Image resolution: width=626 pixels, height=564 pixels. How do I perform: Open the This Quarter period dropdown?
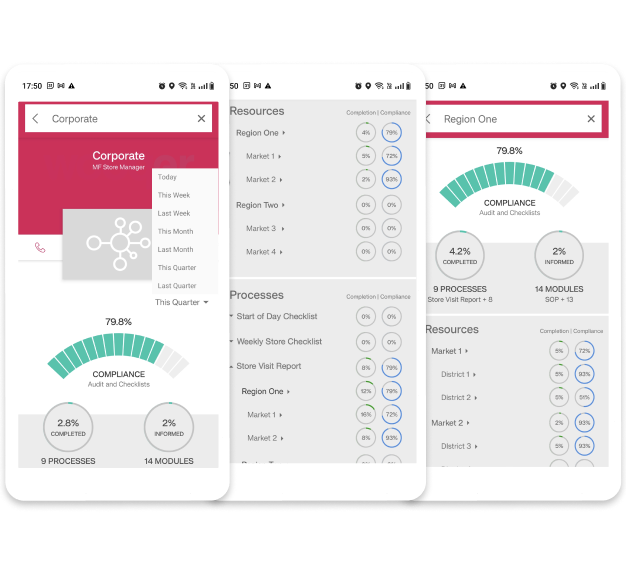coord(182,302)
